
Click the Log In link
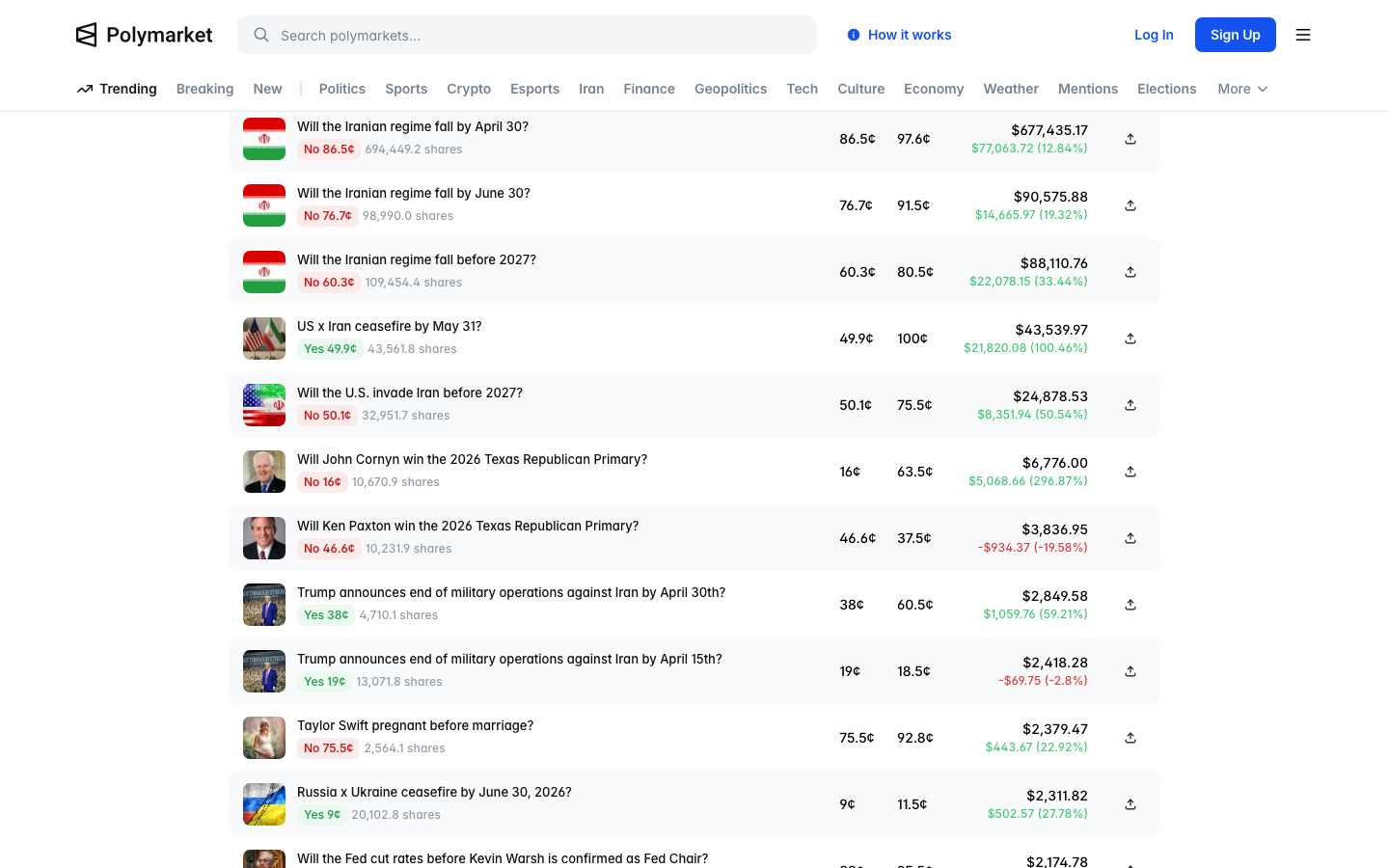pyautogui.click(x=1154, y=35)
